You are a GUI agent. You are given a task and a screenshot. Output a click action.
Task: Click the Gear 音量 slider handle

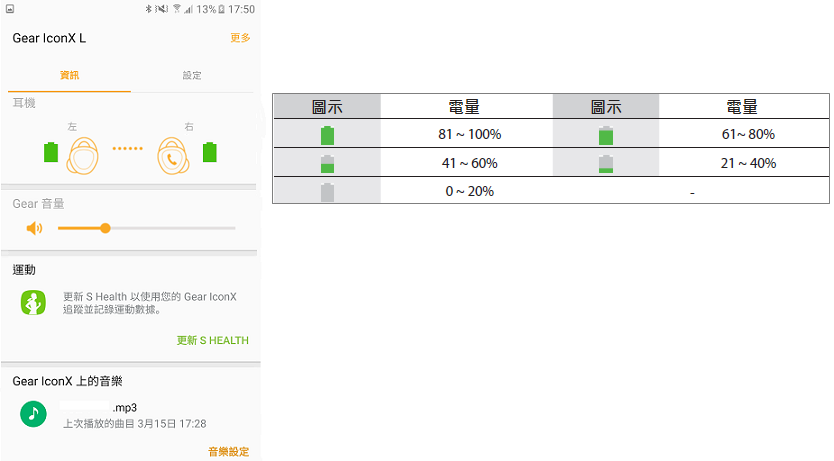(x=105, y=228)
